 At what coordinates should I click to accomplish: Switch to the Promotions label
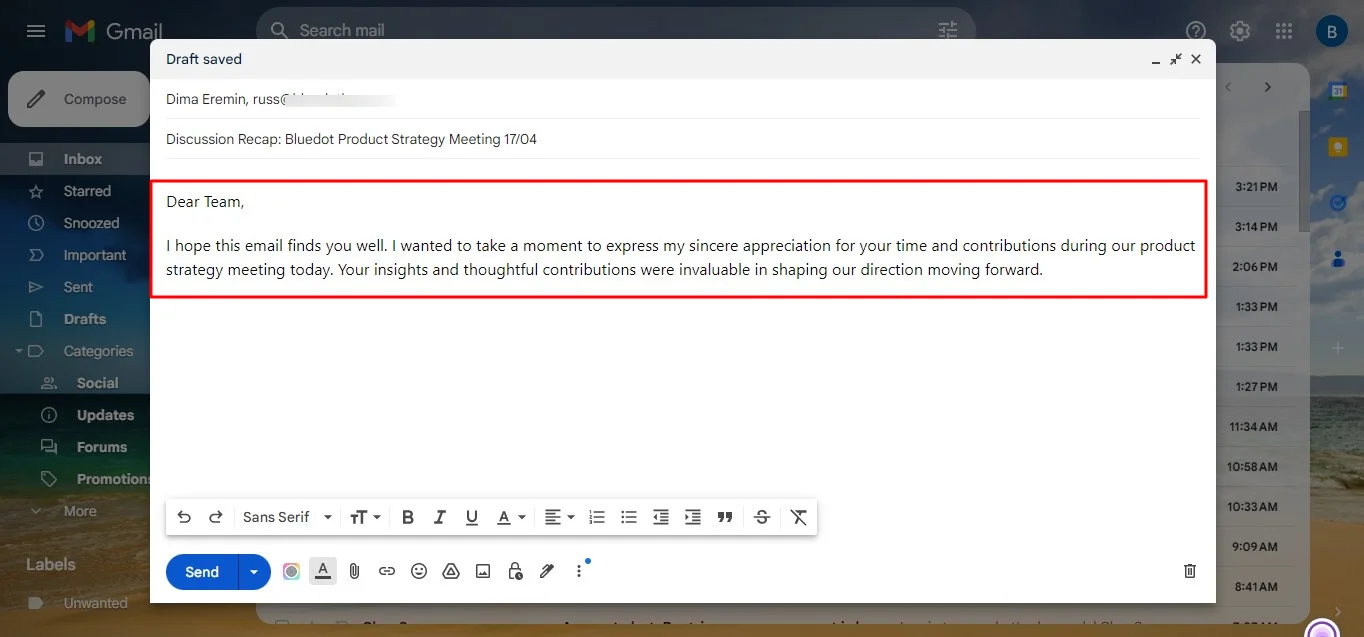point(110,478)
